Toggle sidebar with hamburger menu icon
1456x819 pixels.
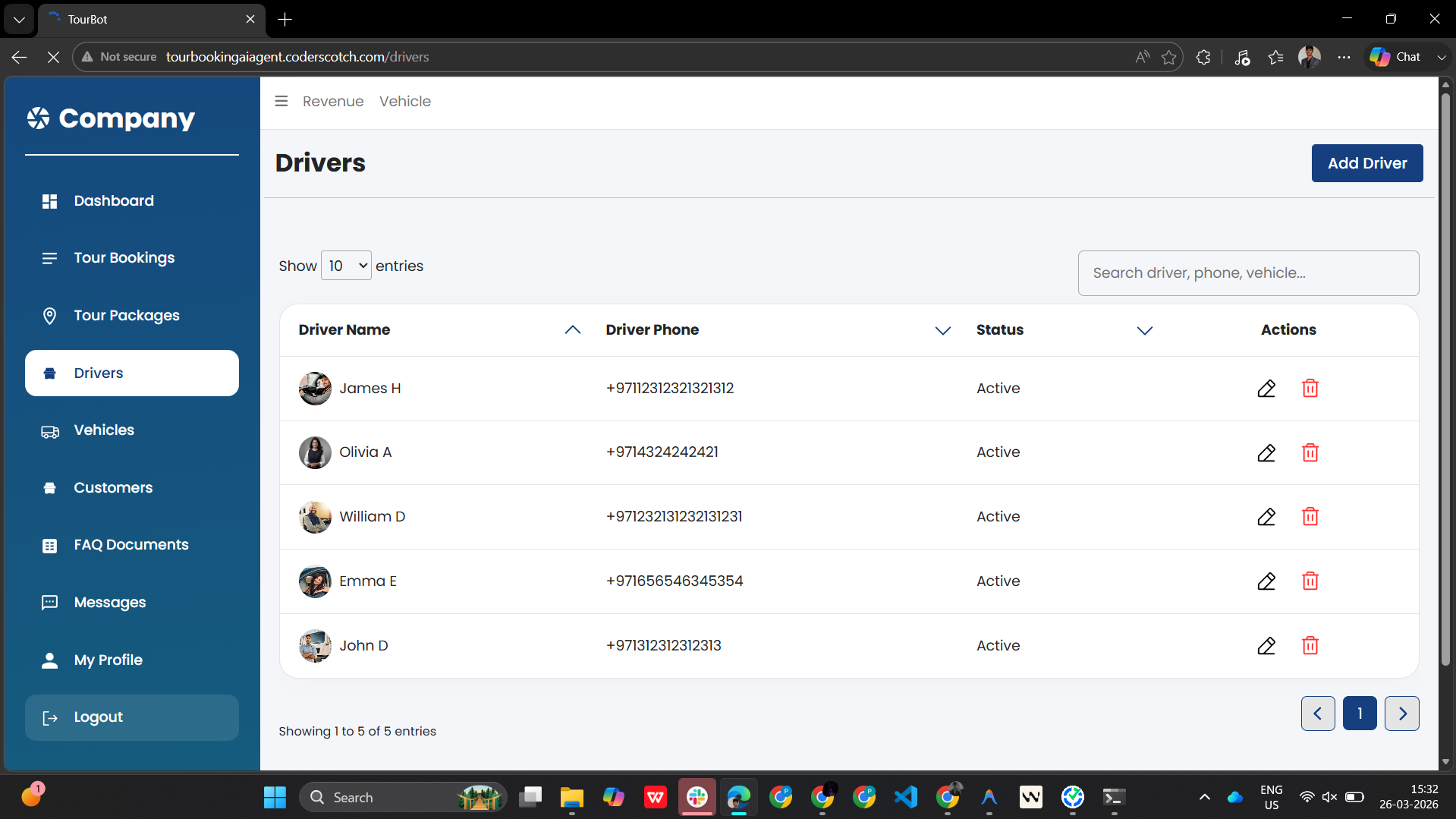(x=281, y=101)
